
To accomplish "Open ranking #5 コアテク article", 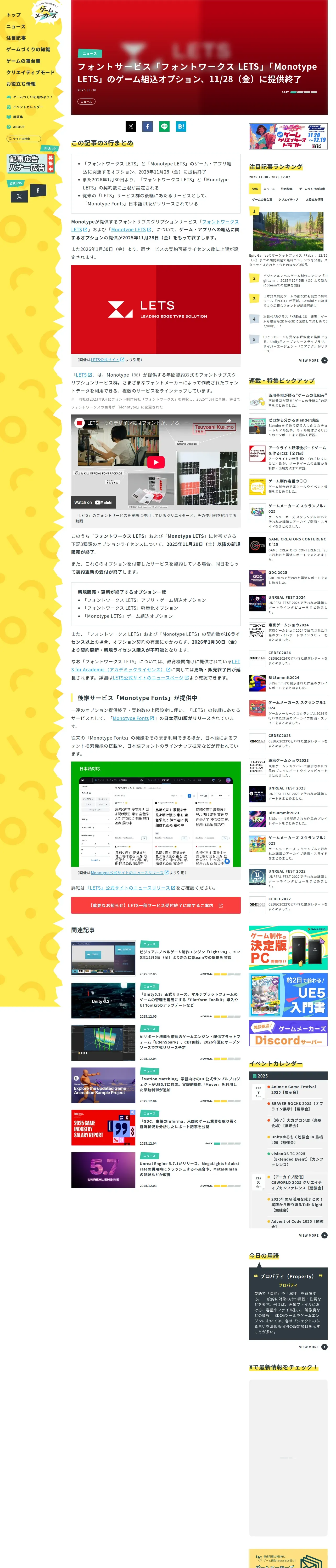I will pos(288,343).
